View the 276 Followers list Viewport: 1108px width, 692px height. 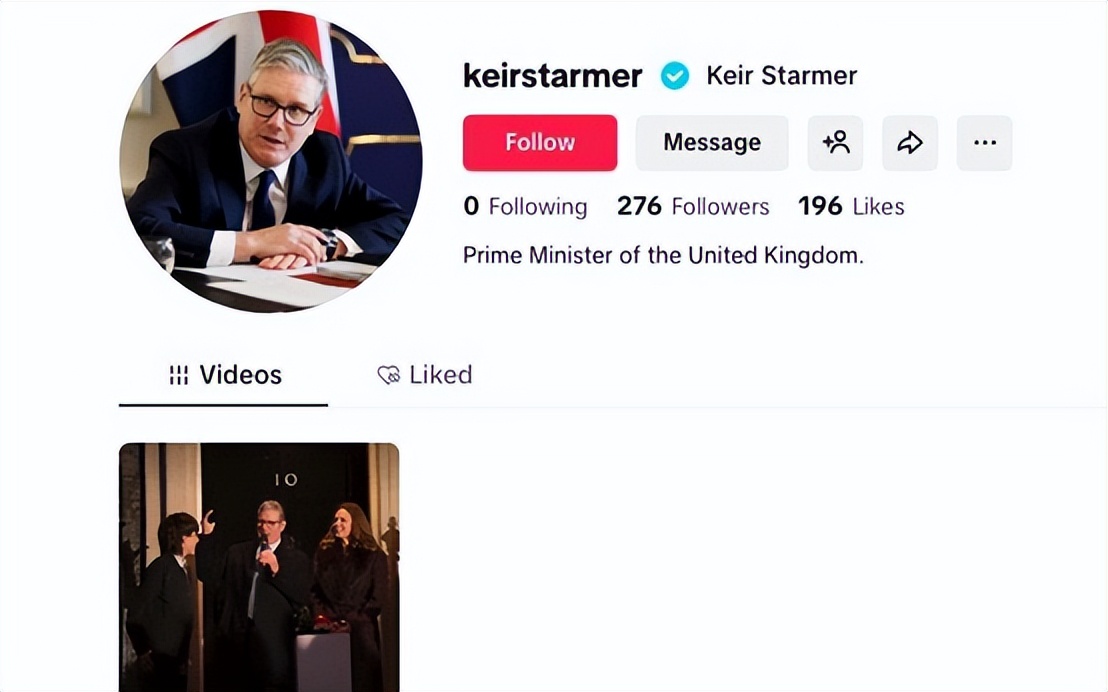pyautogui.click(x=693, y=206)
